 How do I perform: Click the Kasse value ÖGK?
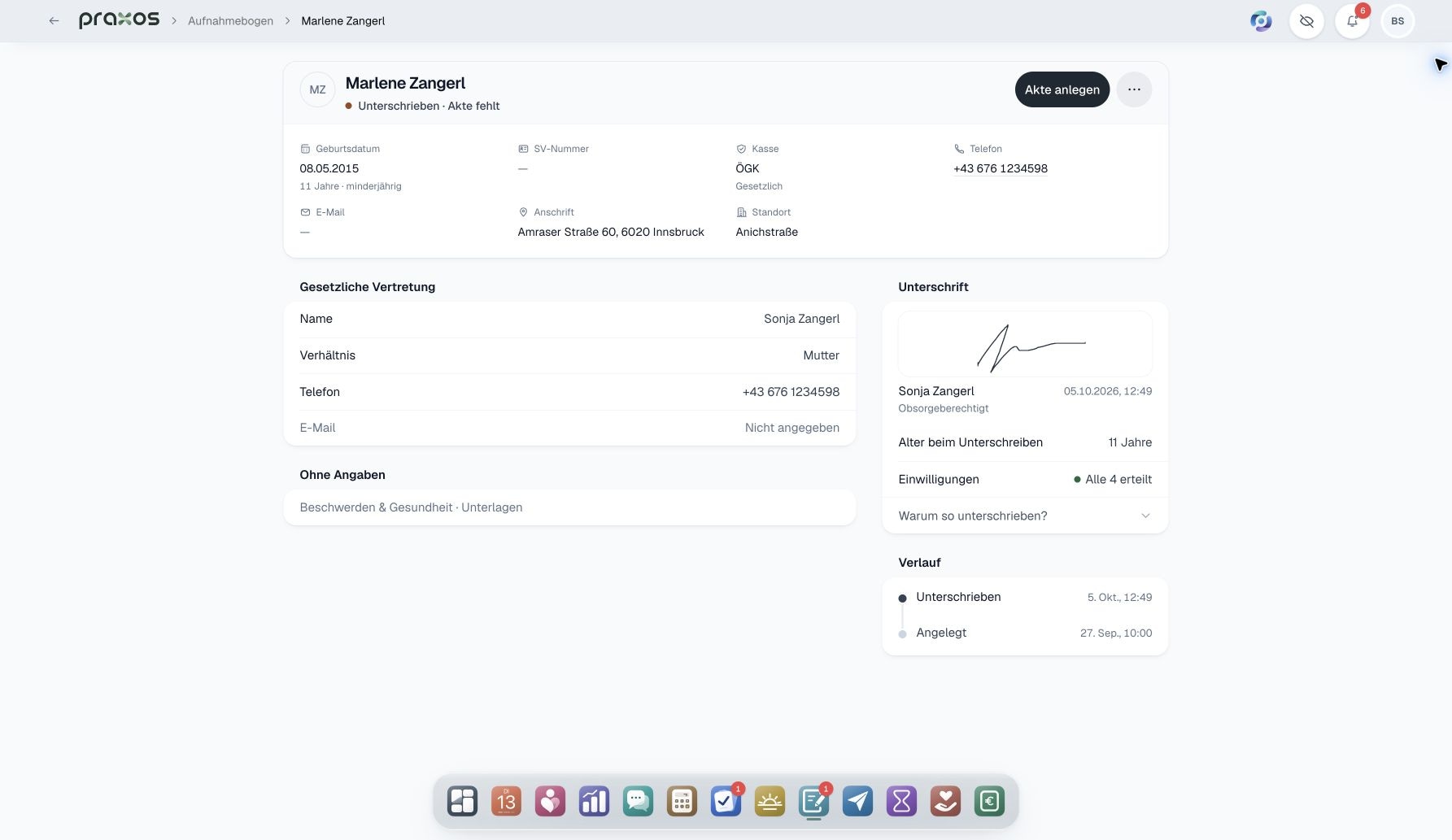coord(747,168)
